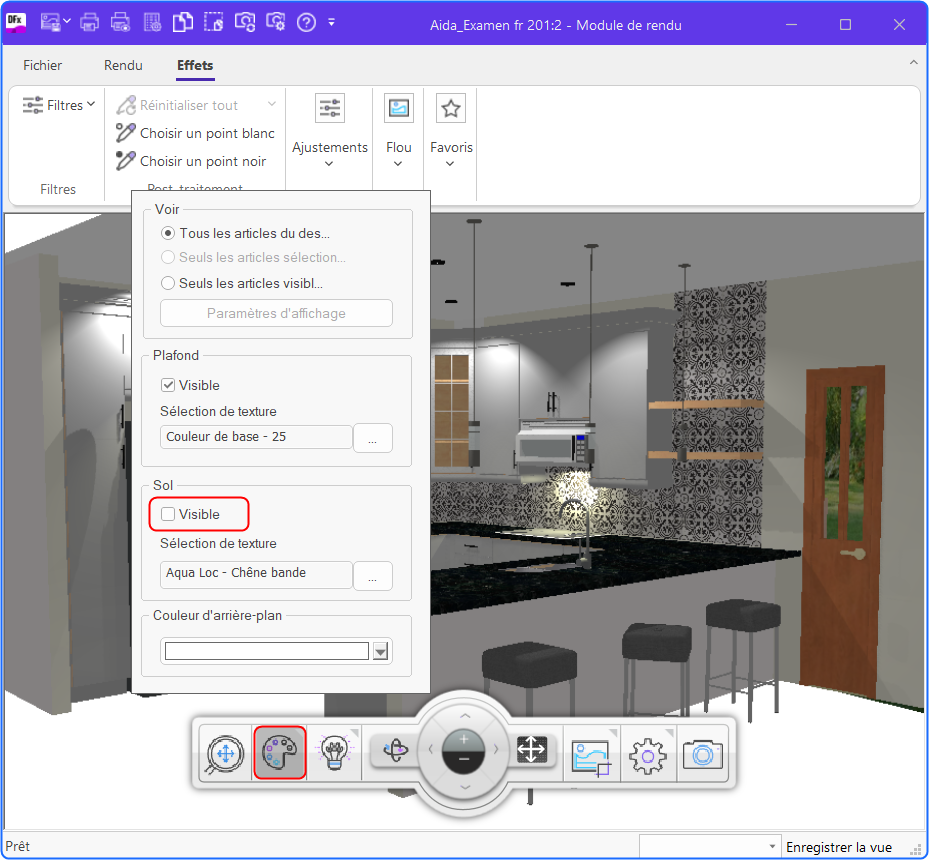The image size is (929, 860).
Task: Click Enregistrer la vue in status bar
Action: [x=838, y=848]
